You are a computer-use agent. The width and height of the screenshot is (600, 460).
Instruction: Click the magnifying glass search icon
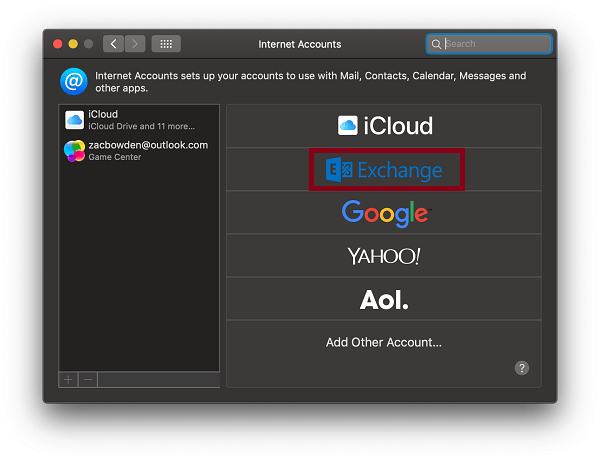(x=436, y=44)
